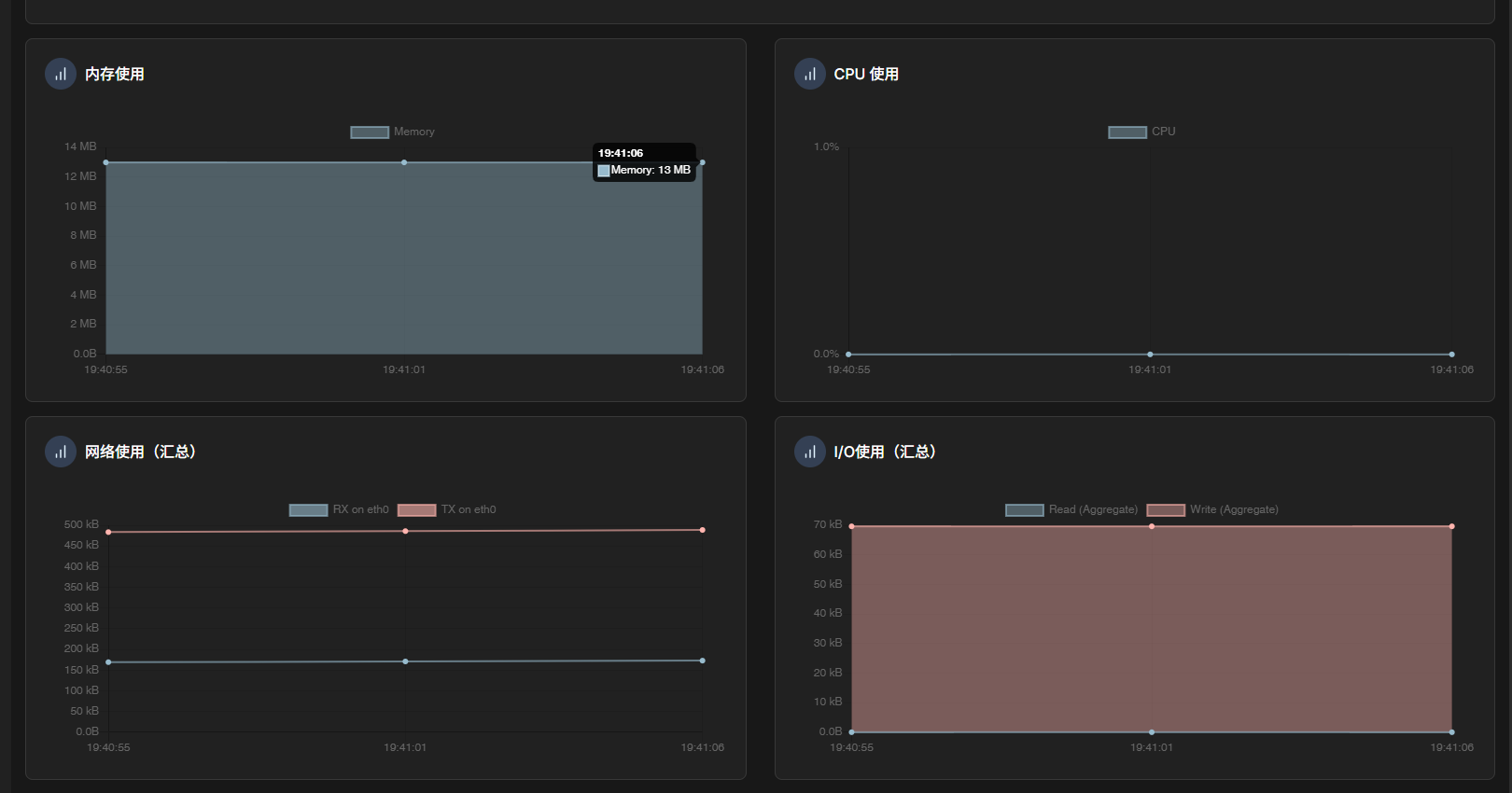Click 19:41:01 on the I/O chart axis
This screenshot has width=1512, height=793.
point(1152,747)
